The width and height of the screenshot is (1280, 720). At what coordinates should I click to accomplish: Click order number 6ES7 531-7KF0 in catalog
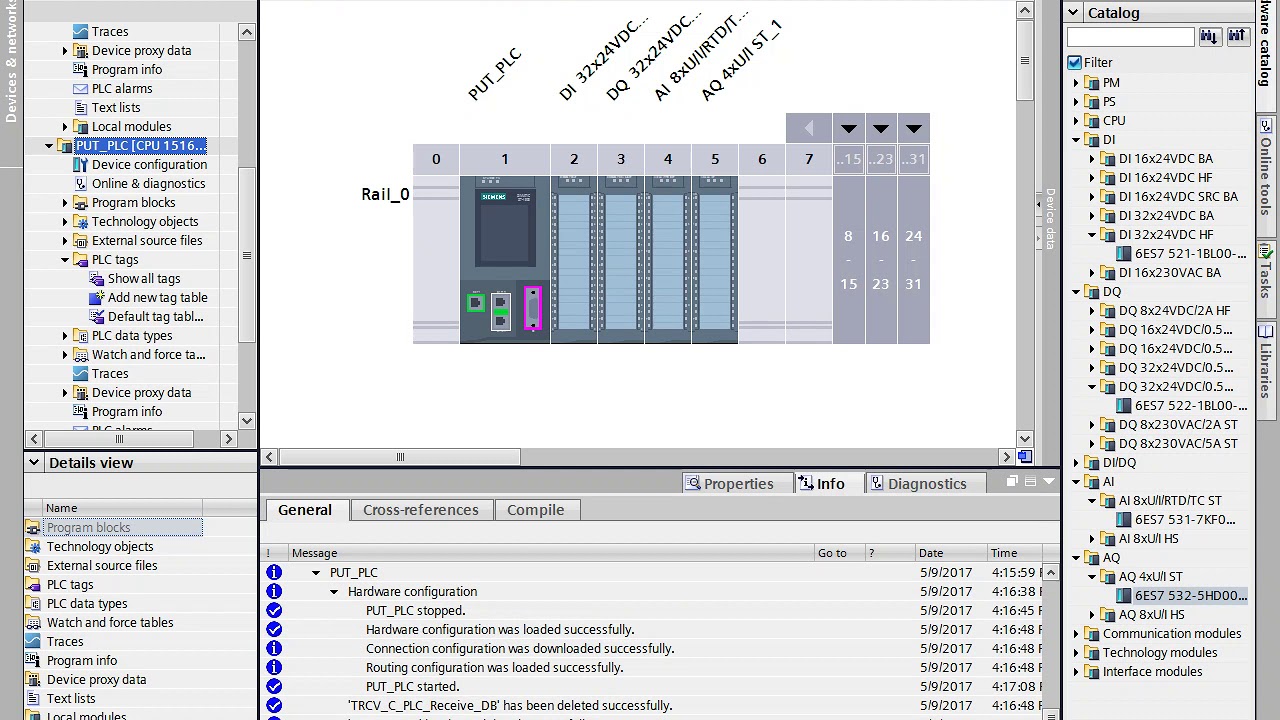coord(1185,519)
